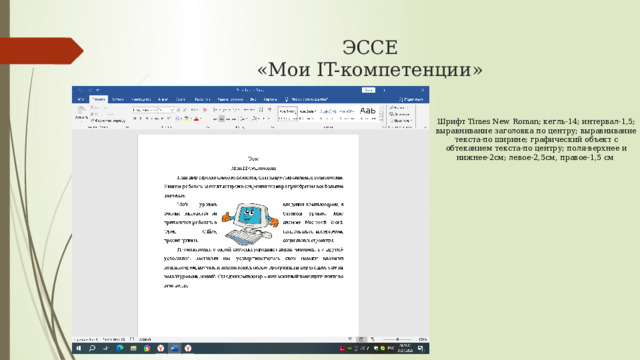The image size is (640, 360).
Task: Toggle the show paragraph marks button
Action: 269,109
